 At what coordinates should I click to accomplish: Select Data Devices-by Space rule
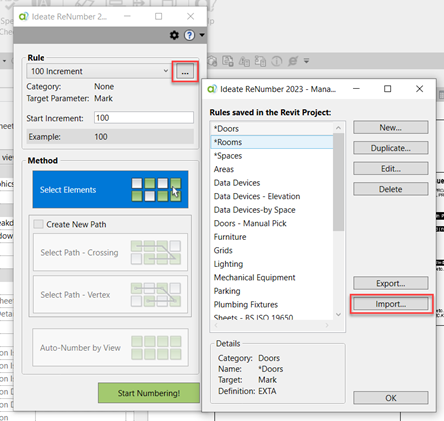[272, 210]
